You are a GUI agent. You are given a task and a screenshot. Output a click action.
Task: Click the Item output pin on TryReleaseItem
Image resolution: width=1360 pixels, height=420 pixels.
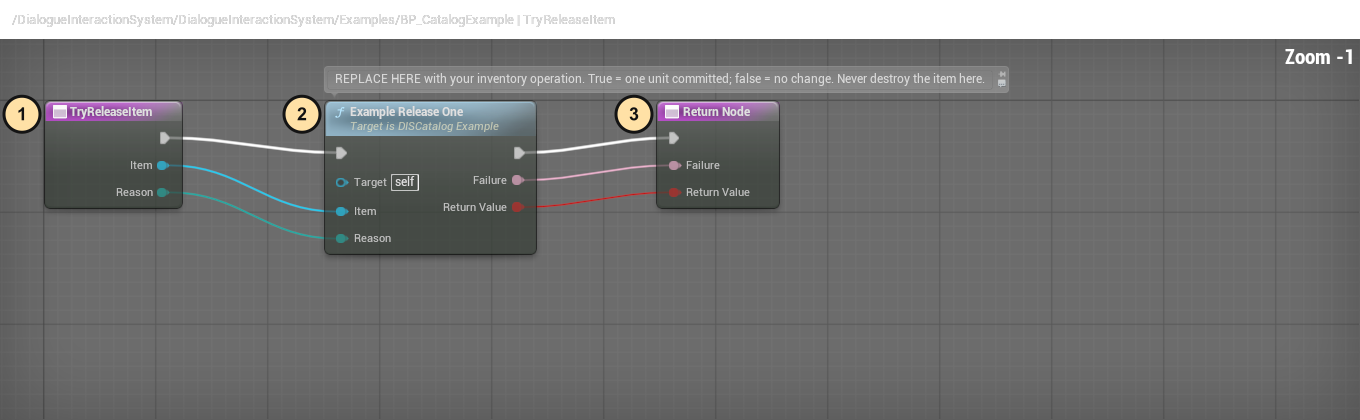pyautogui.click(x=163, y=166)
